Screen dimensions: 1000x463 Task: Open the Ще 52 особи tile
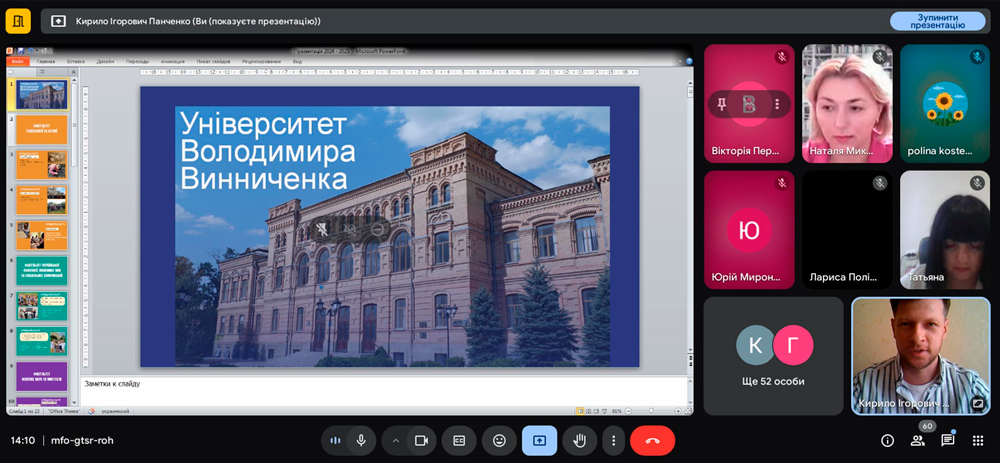pos(774,356)
